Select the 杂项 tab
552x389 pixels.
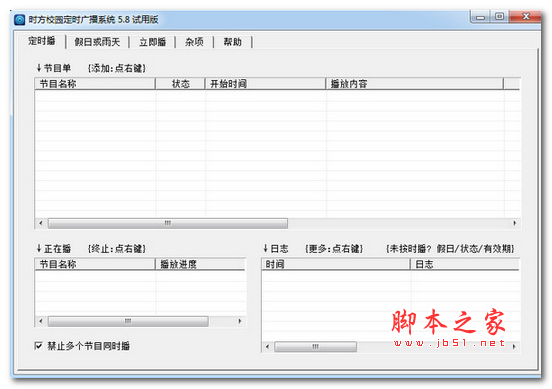[194, 42]
